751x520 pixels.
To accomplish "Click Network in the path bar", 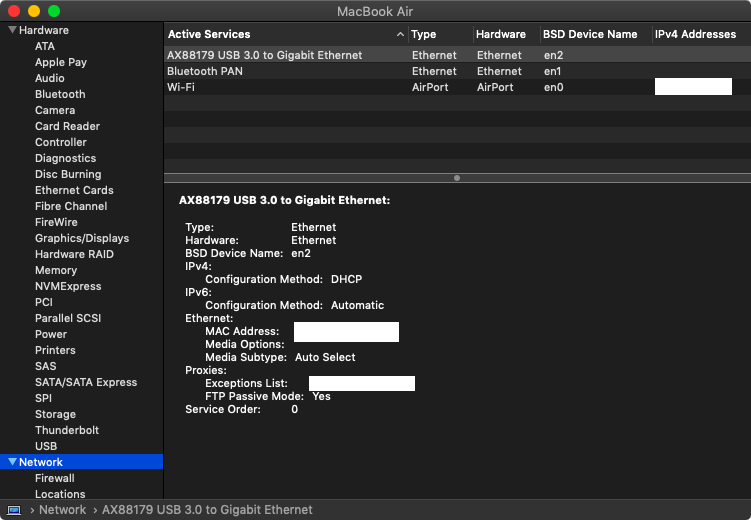I will (x=62, y=510).
